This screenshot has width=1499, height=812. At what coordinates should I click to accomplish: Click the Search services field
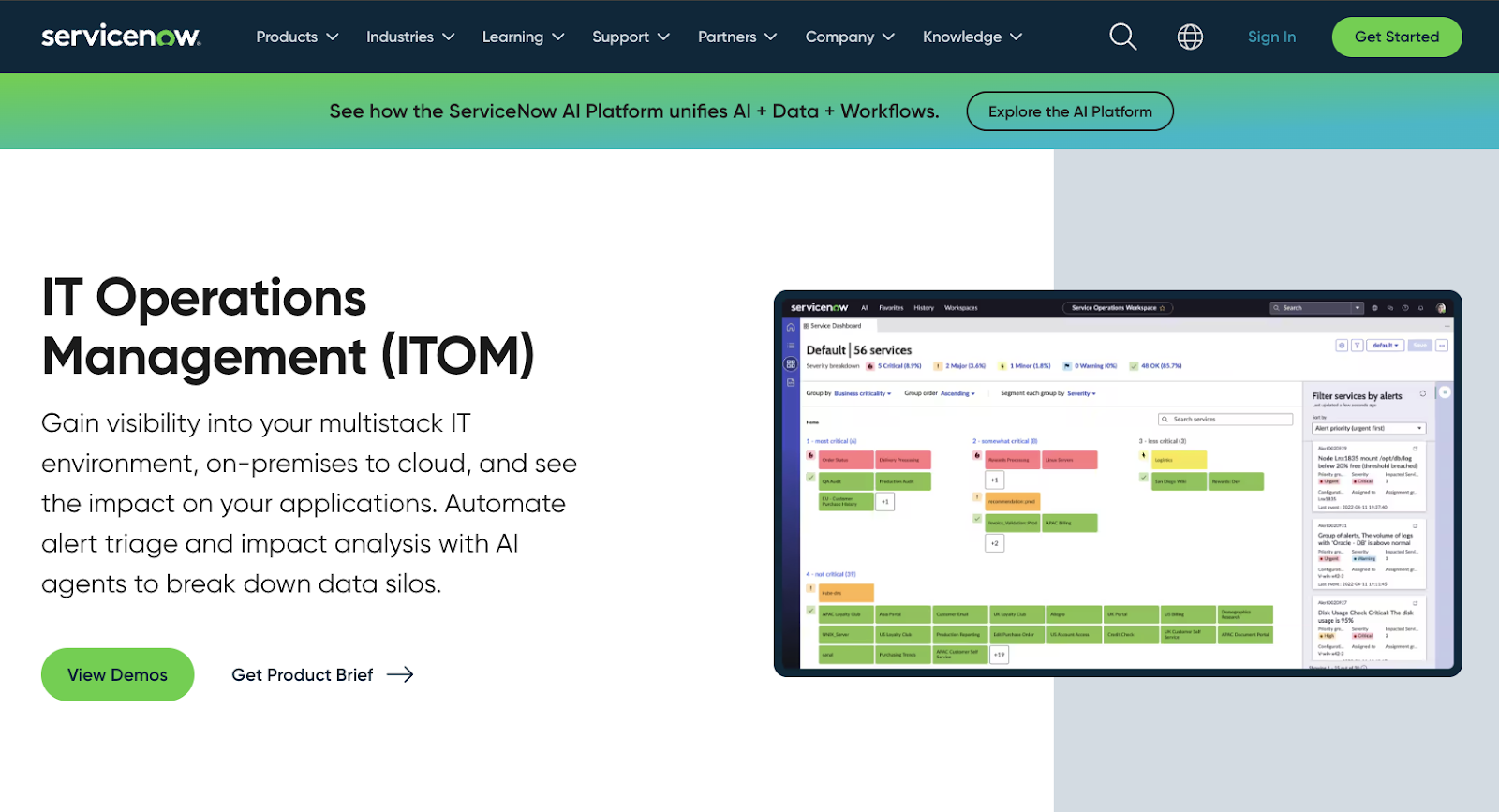pyautogui.click(x=1225, y=419)
